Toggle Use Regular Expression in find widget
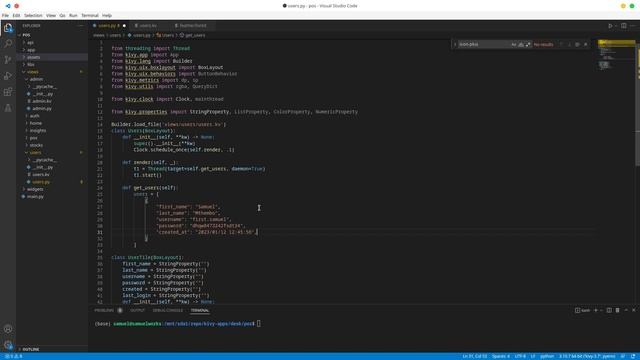This screenshot has height=360, width=640. (x=528, y=44)
